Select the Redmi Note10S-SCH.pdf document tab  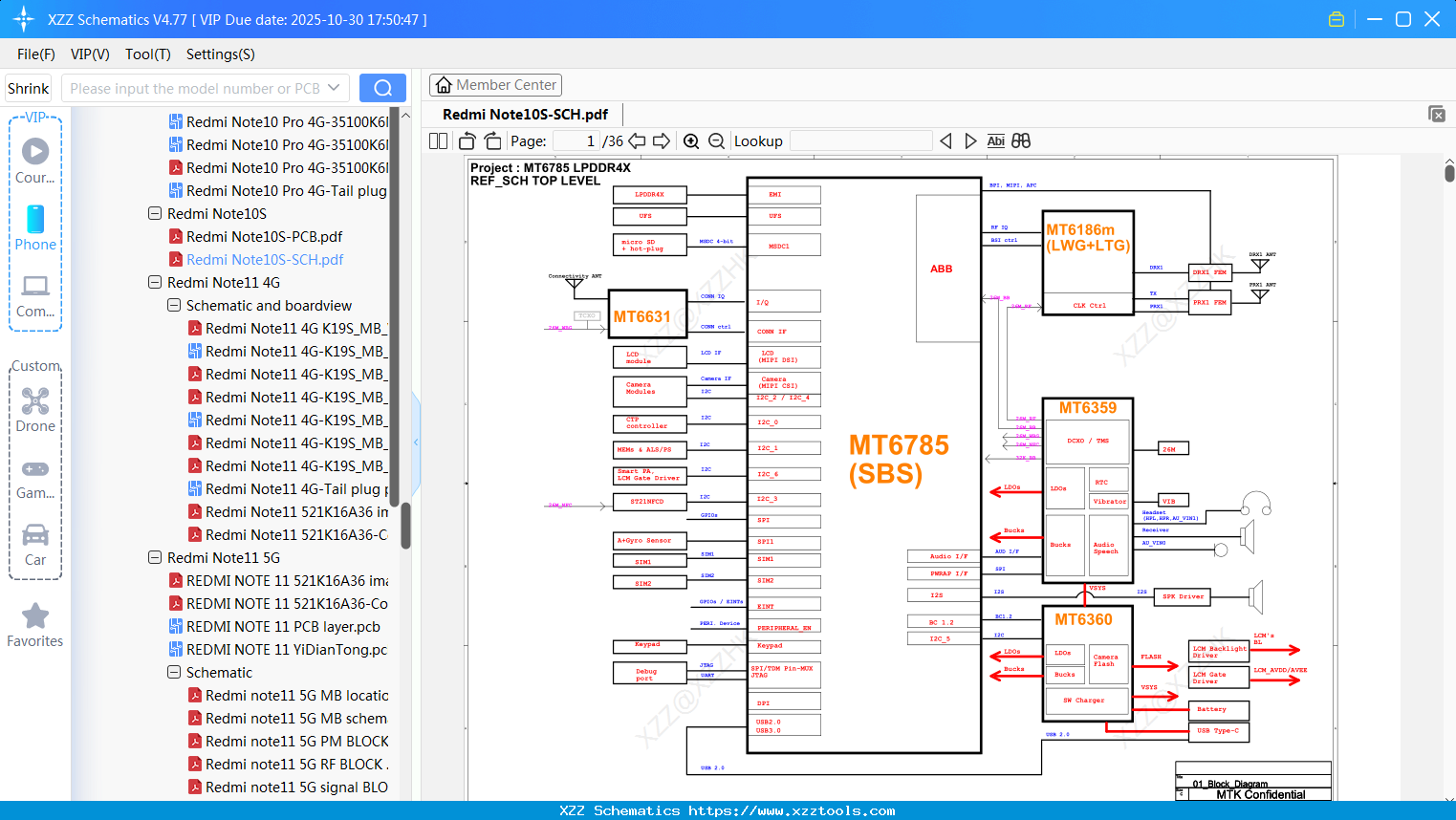coord(526,115)
